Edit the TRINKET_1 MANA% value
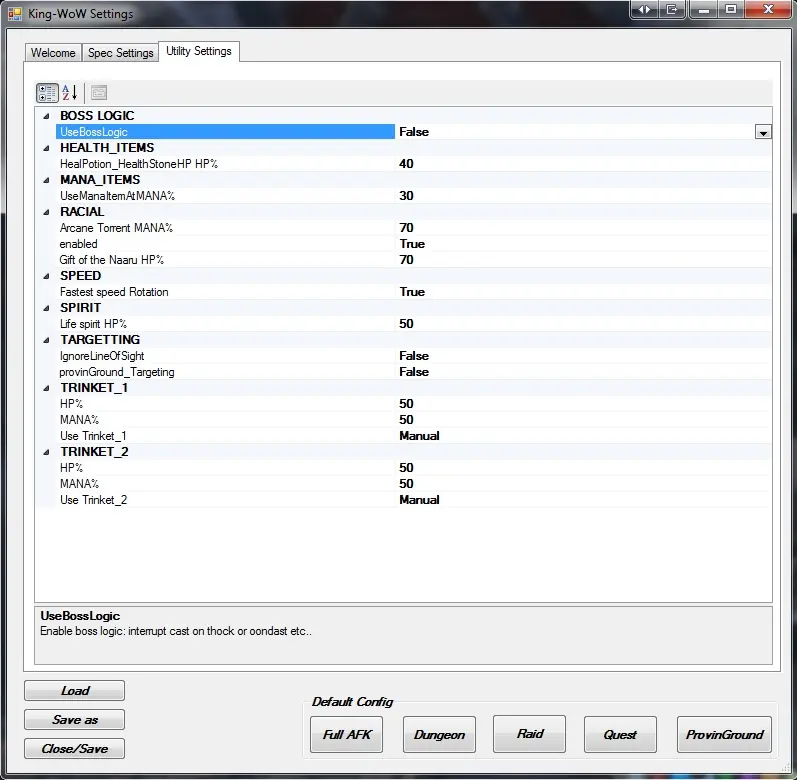This screenshot has width=797, height=780. [x=406, y=420]
